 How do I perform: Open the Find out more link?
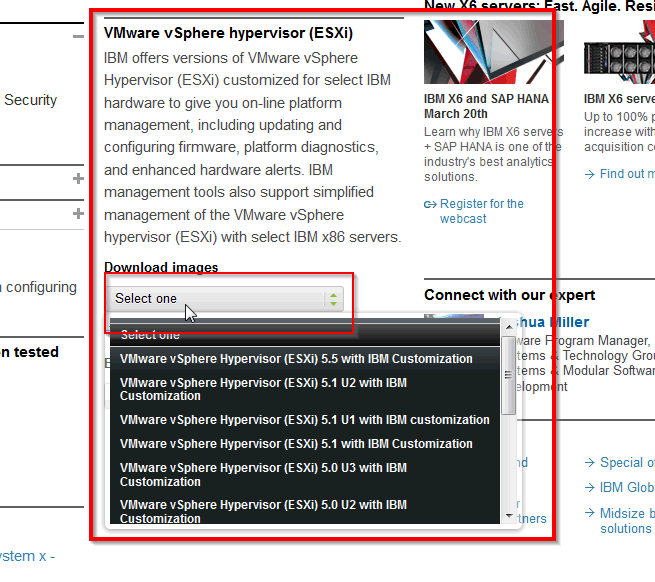[627, 174]
